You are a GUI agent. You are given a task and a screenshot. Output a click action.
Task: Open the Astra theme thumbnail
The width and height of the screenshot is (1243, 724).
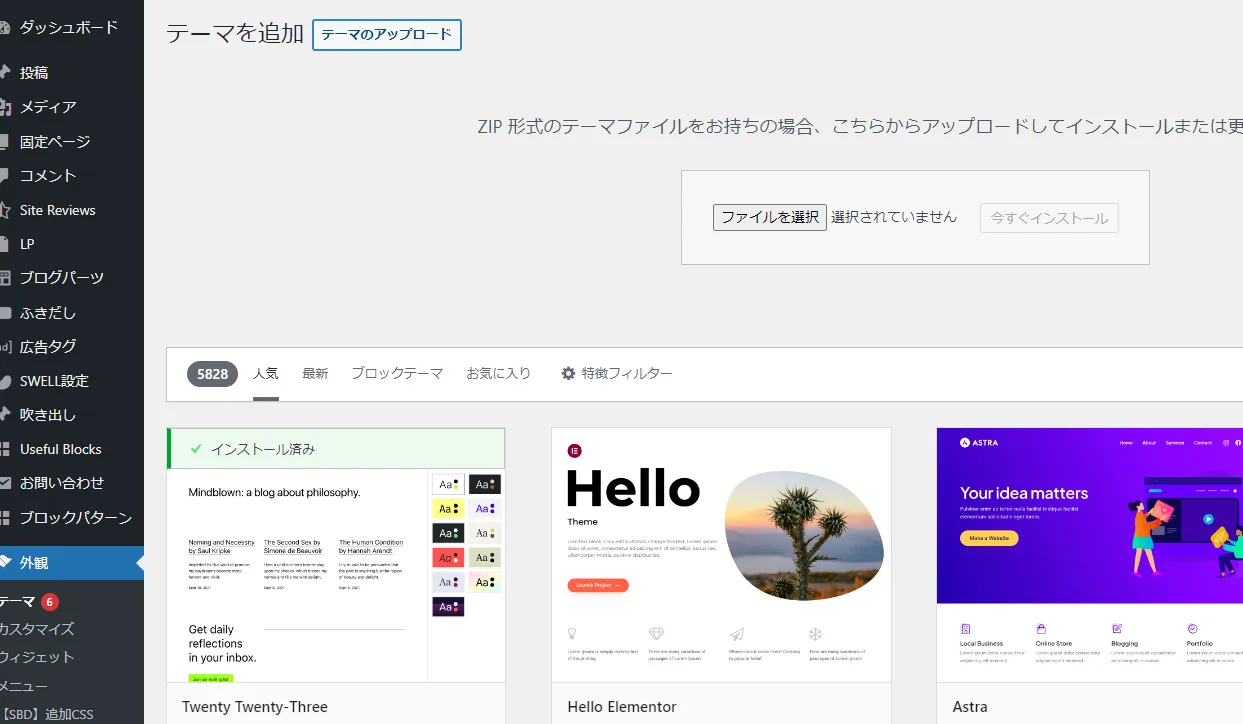point(1090,555)
